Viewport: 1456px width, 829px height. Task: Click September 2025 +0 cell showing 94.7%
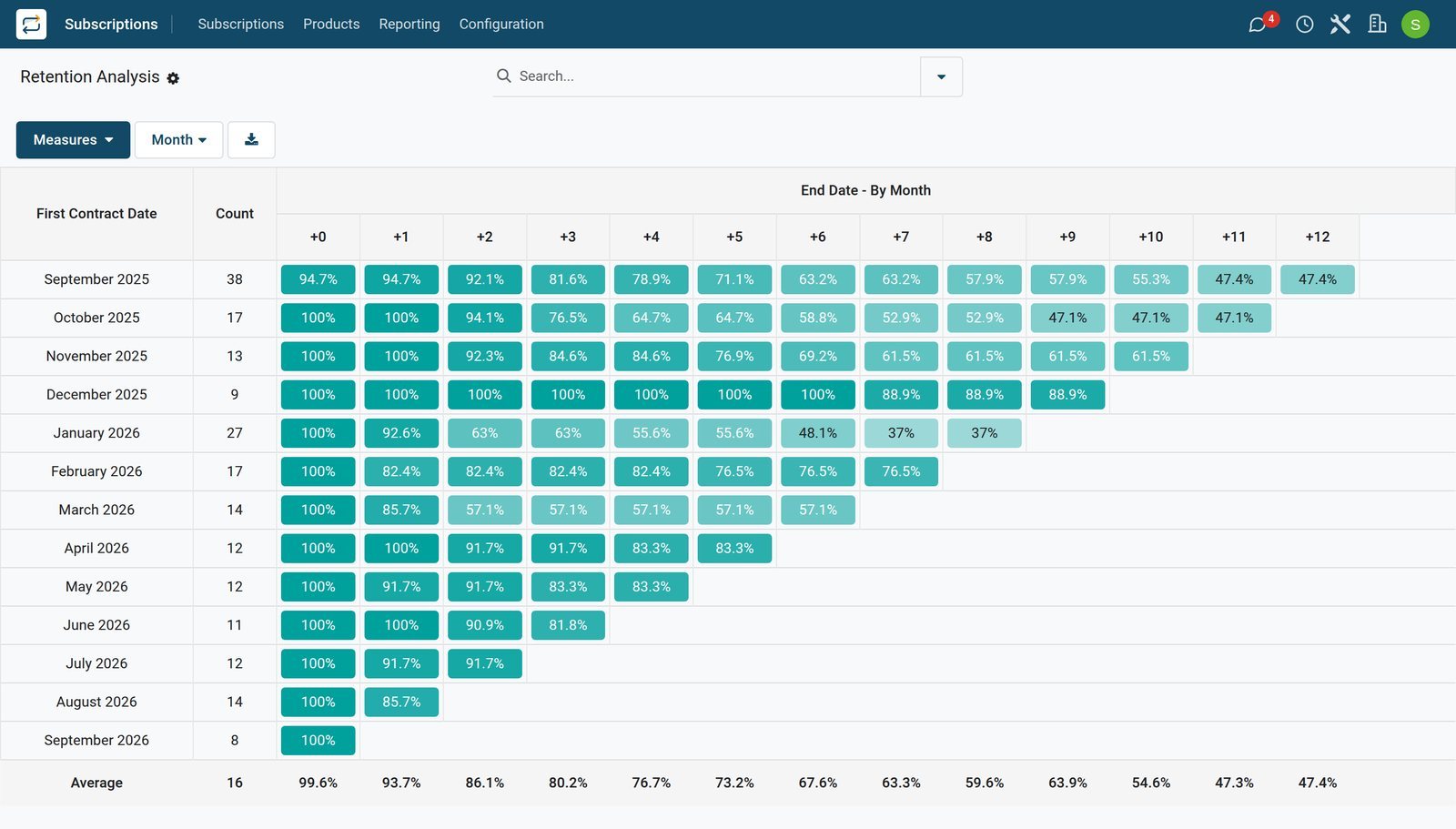318,279
